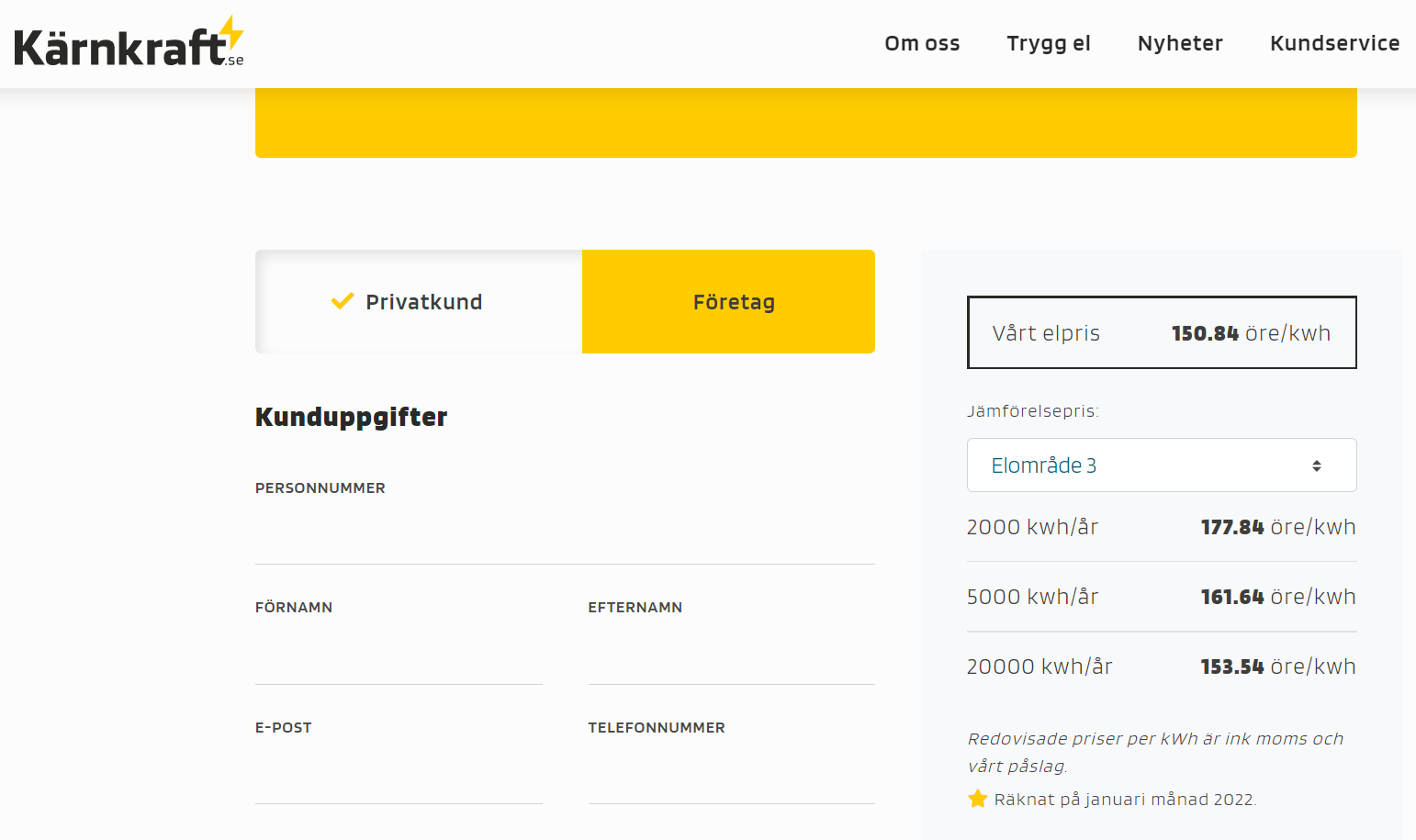Click the yellow star icon
1416x840 pixels.
pos(978,799)
